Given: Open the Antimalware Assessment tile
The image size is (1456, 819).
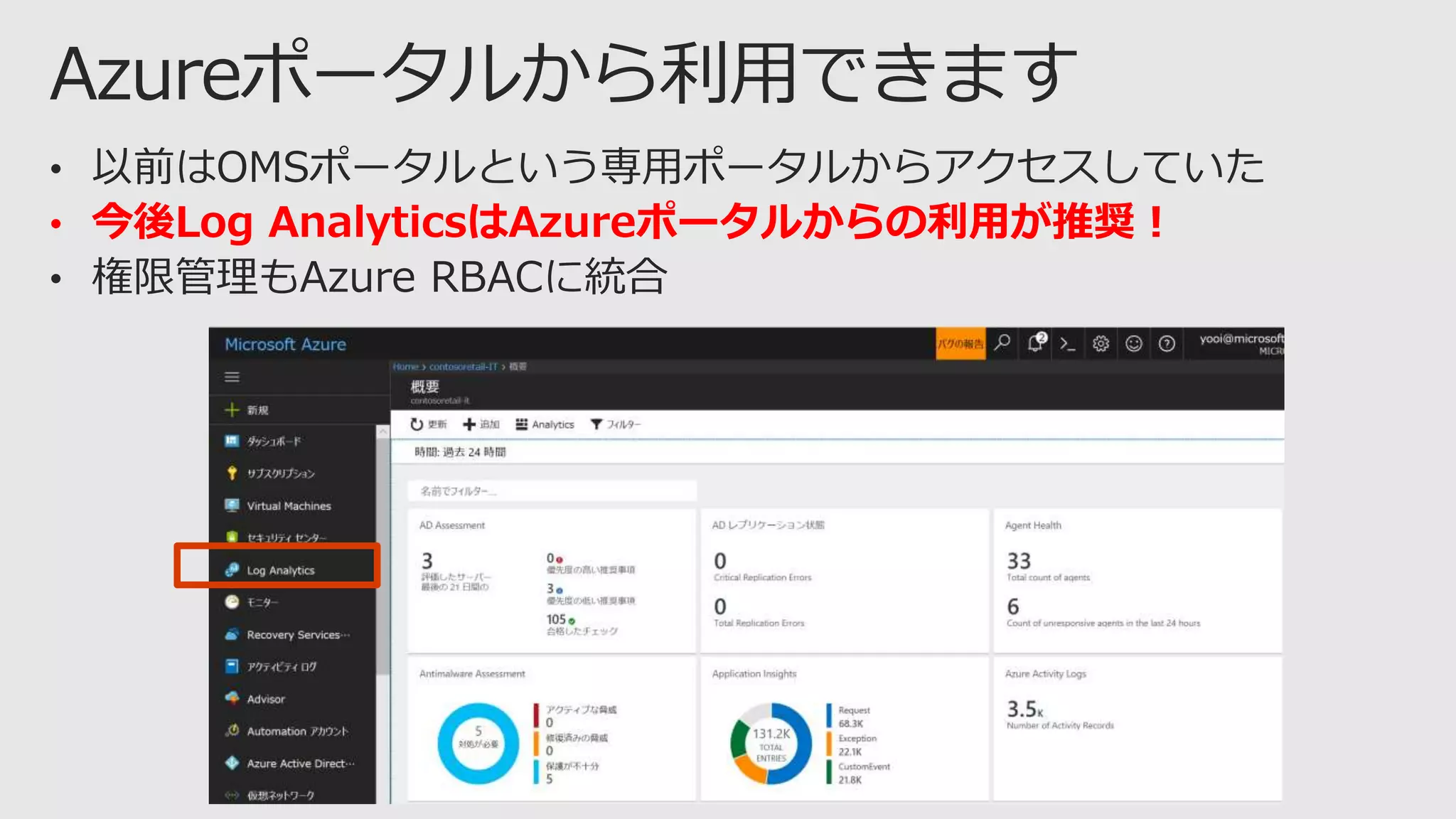Looking at the screenshot, I should [552, 729].
